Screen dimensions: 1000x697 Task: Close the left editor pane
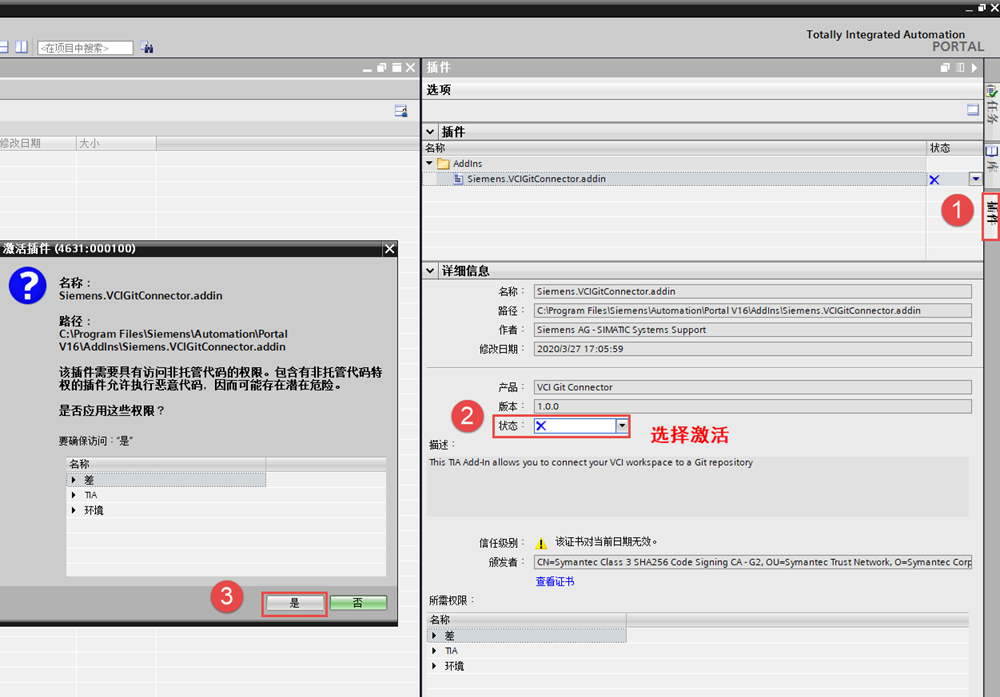pyautogui.click(x=411, y=68)
